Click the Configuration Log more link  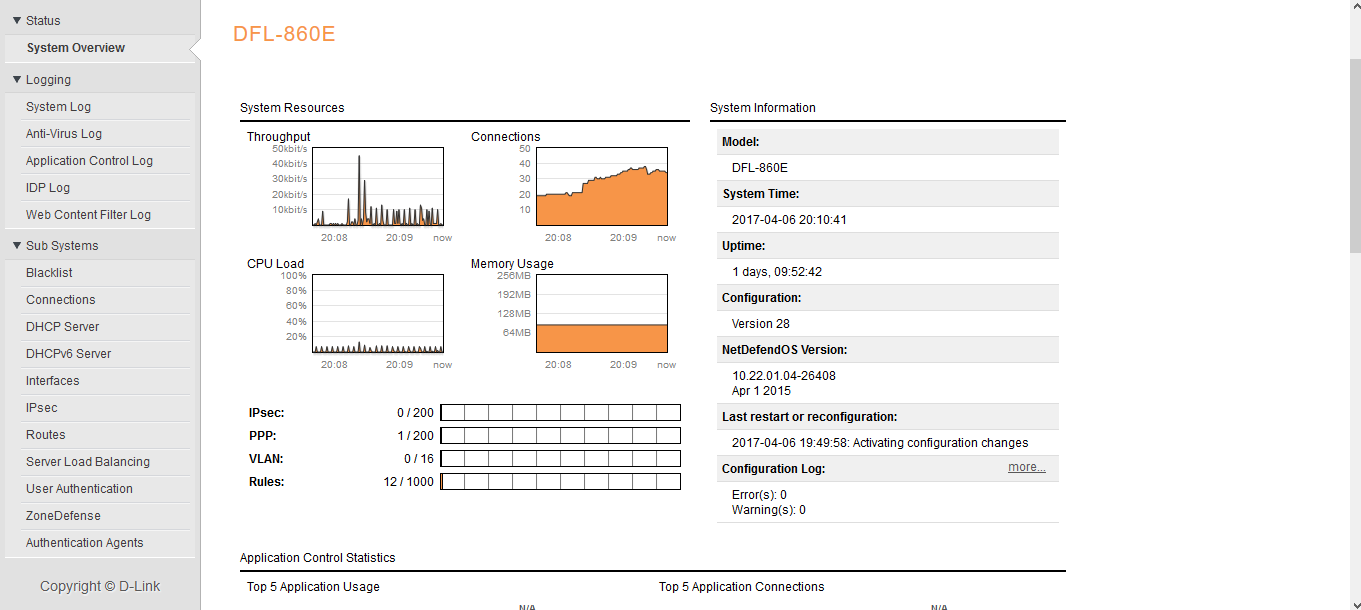1027,467
